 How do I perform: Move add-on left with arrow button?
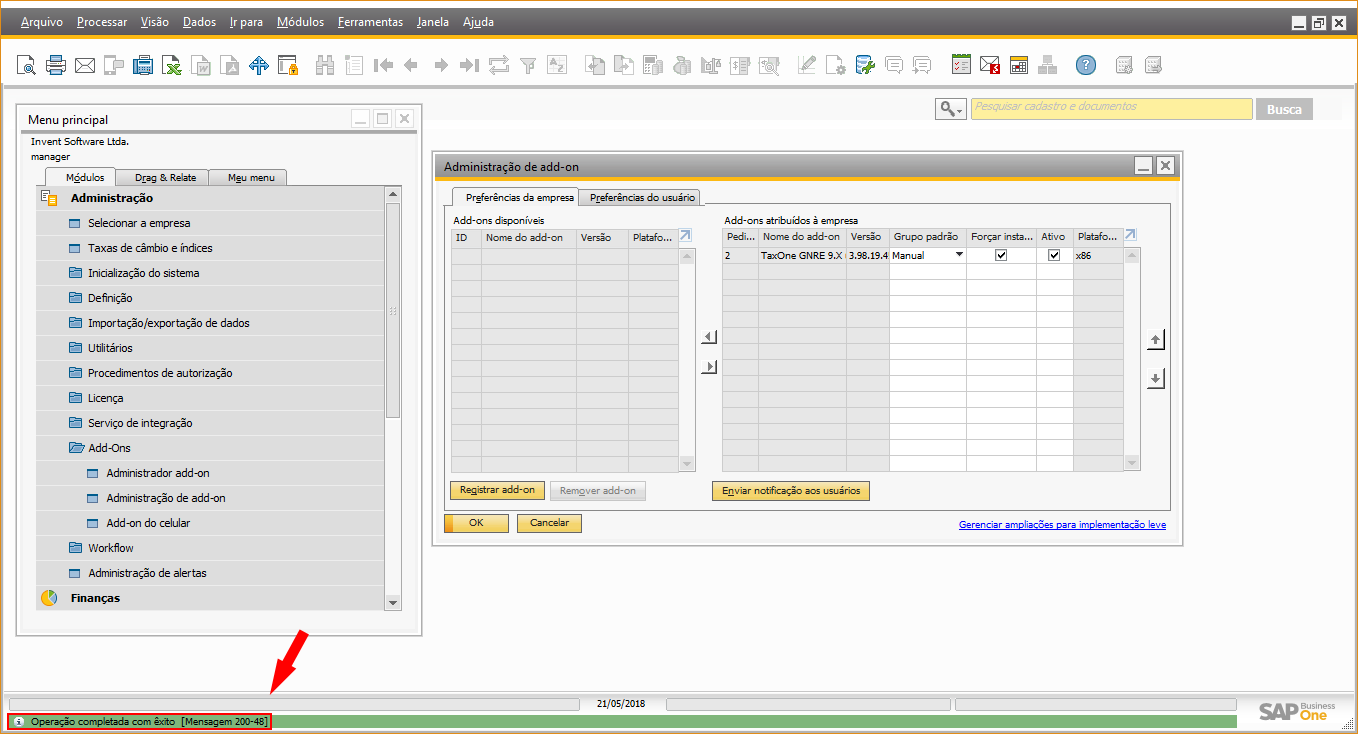point(709,337)
